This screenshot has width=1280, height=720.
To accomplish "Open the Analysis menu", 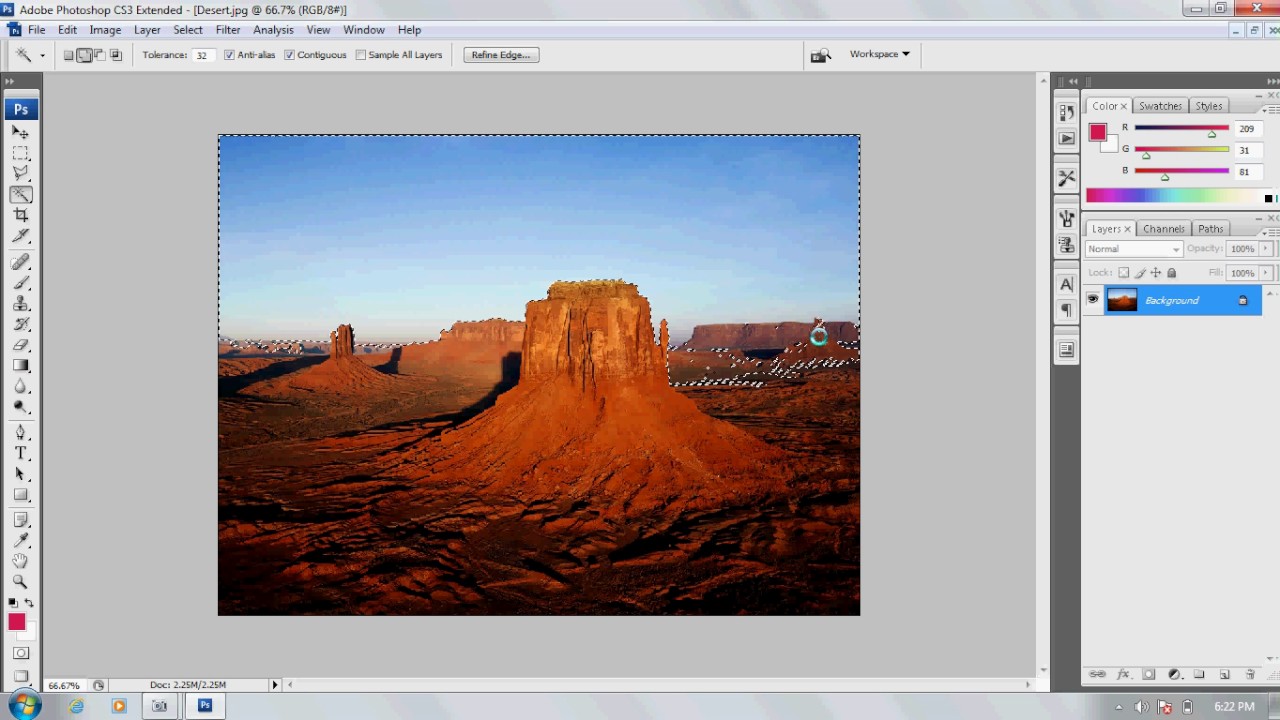I will (x=273, y=30).
